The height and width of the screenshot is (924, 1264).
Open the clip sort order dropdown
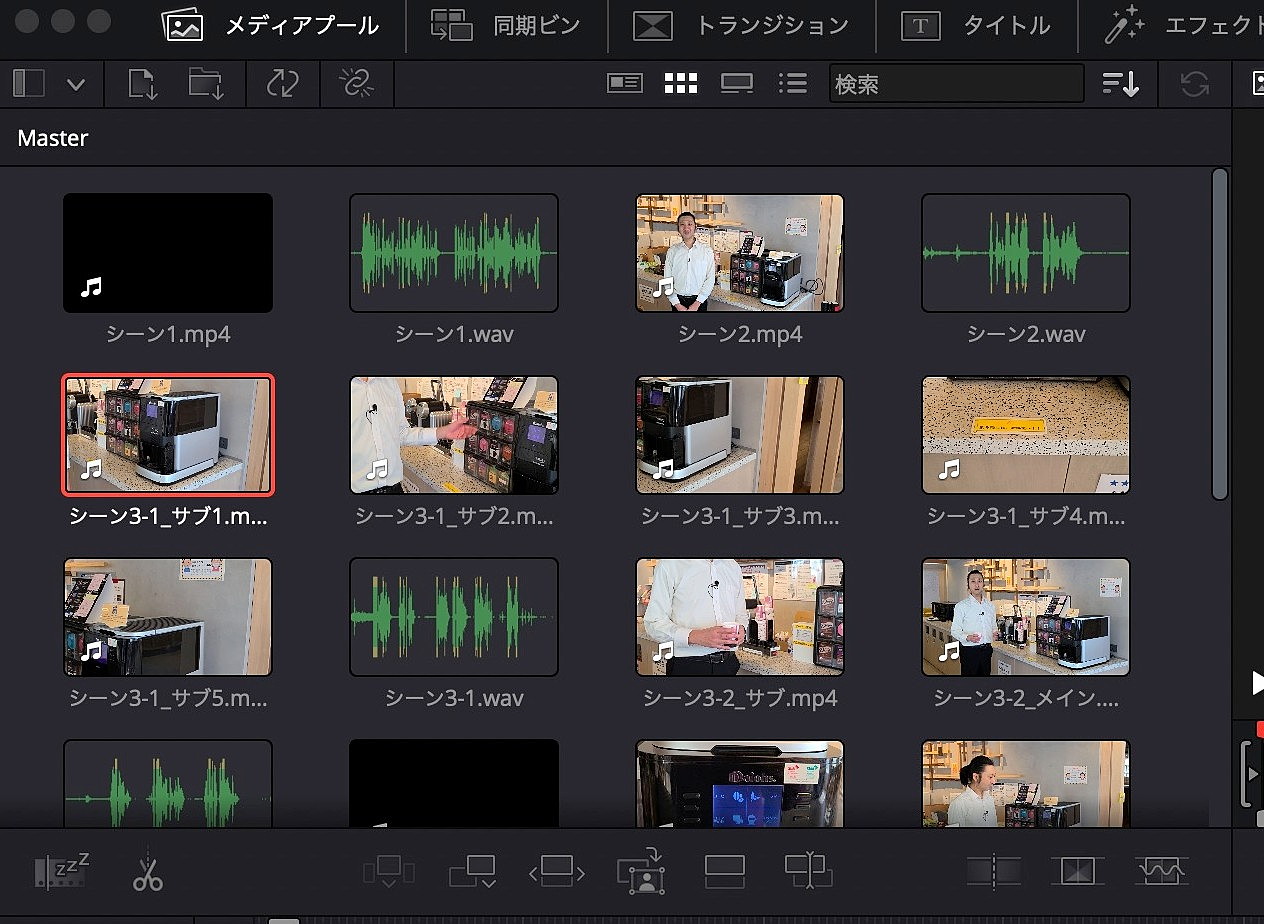(1122, 83)
